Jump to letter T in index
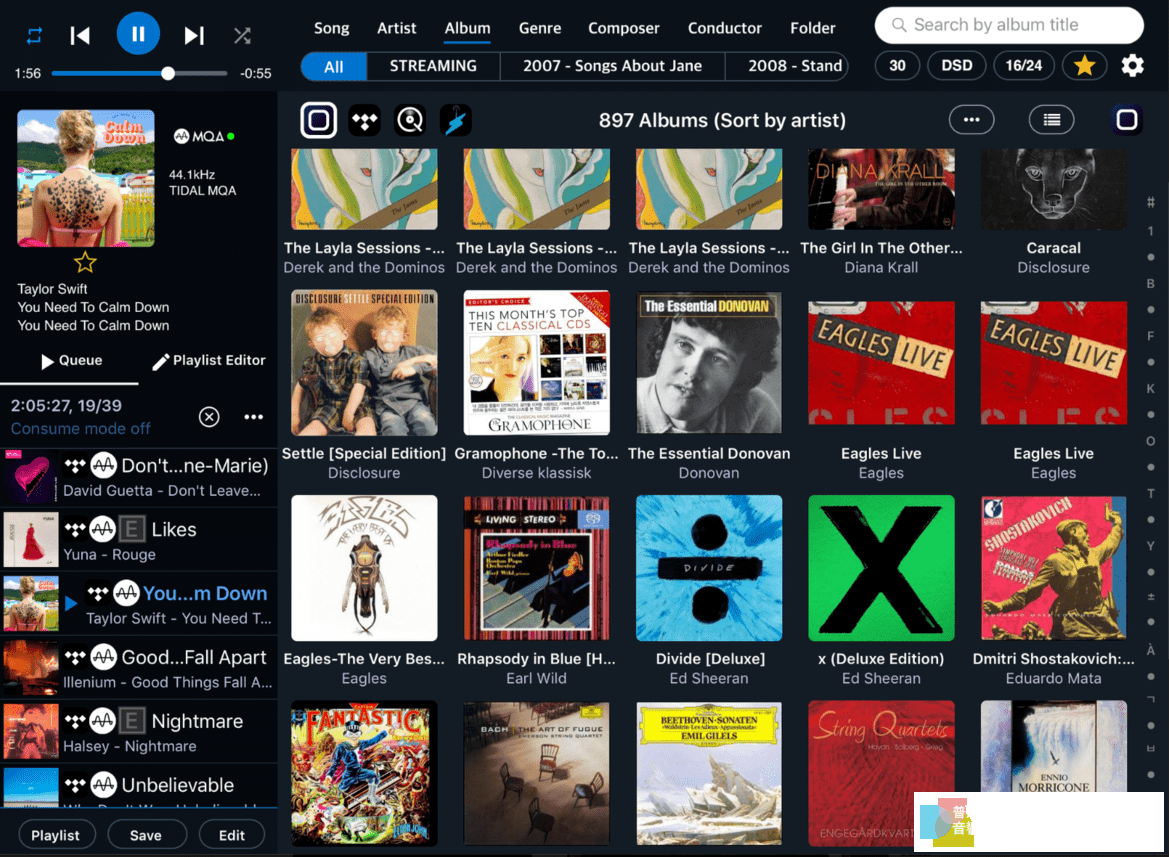The width and height of the screenshot is (1169, 857). 1150,493
